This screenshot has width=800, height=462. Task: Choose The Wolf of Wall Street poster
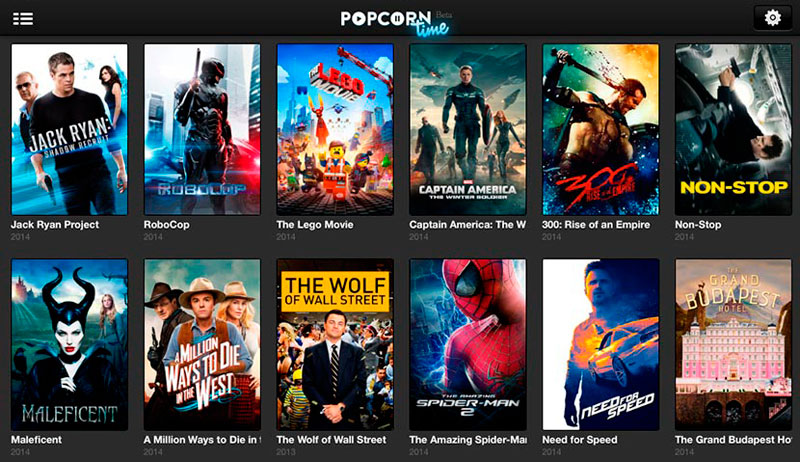point(335,345)
